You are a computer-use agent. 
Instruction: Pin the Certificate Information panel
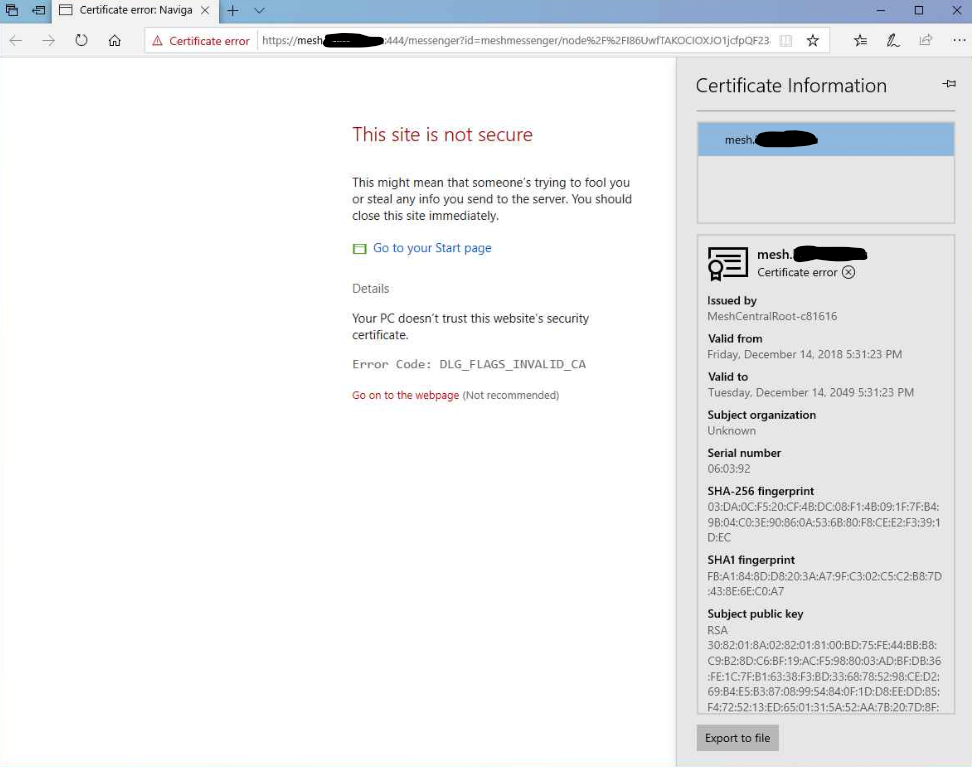(x=948, y=84)
